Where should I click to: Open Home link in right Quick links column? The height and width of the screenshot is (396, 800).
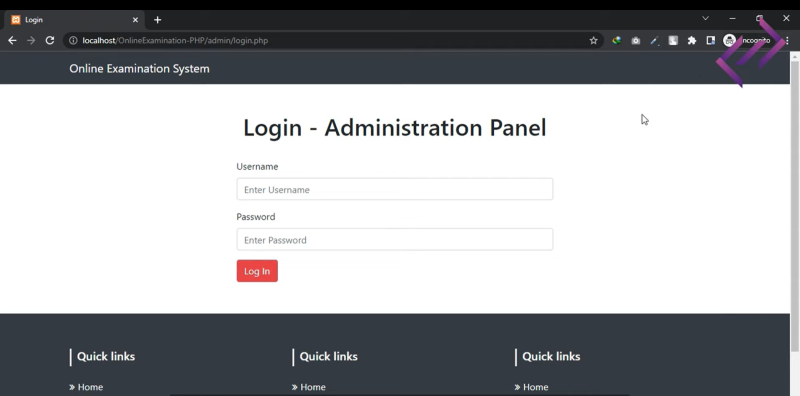click(x=531, y=387)
